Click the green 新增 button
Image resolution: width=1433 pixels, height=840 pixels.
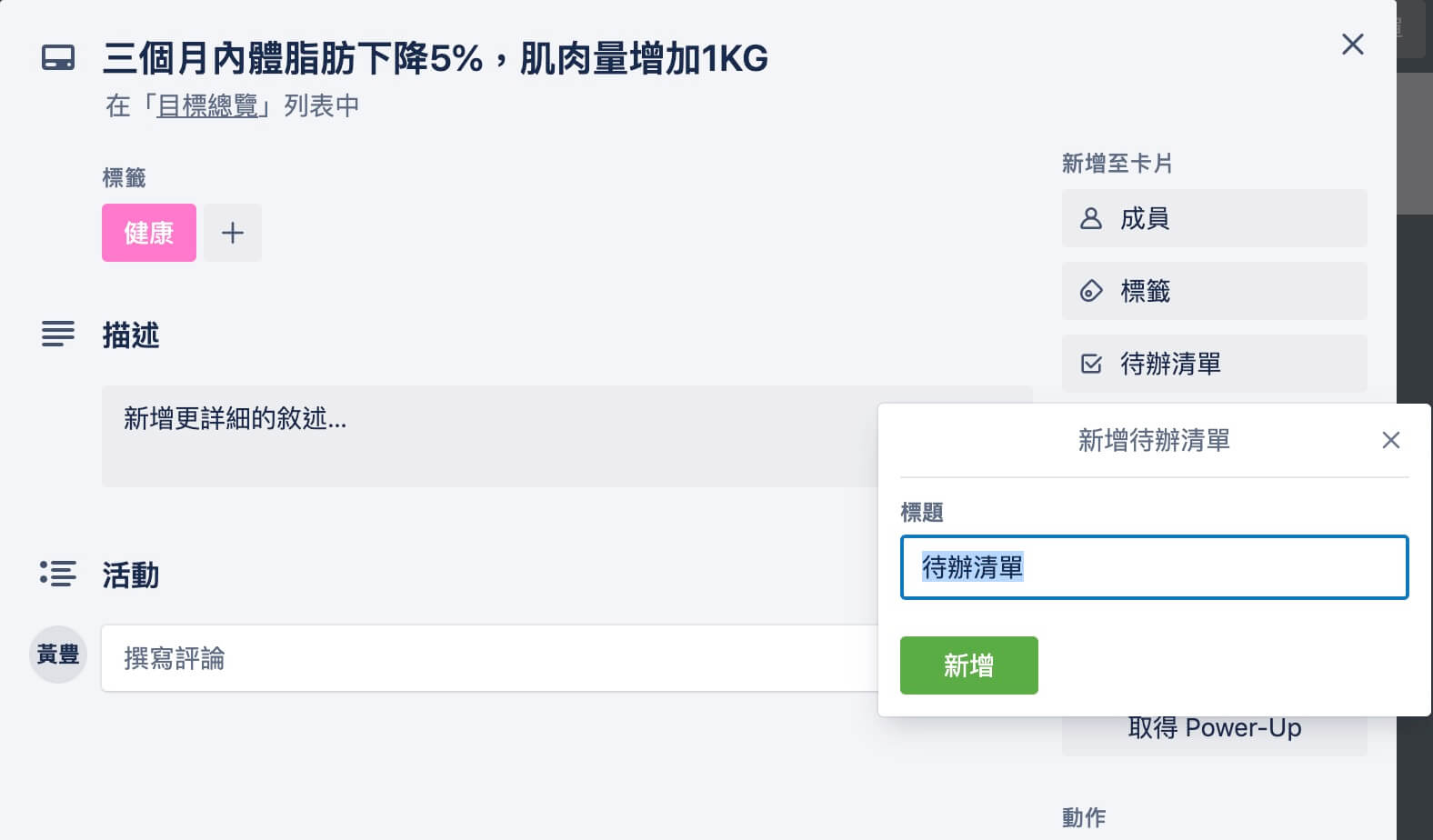pos(969,665)
